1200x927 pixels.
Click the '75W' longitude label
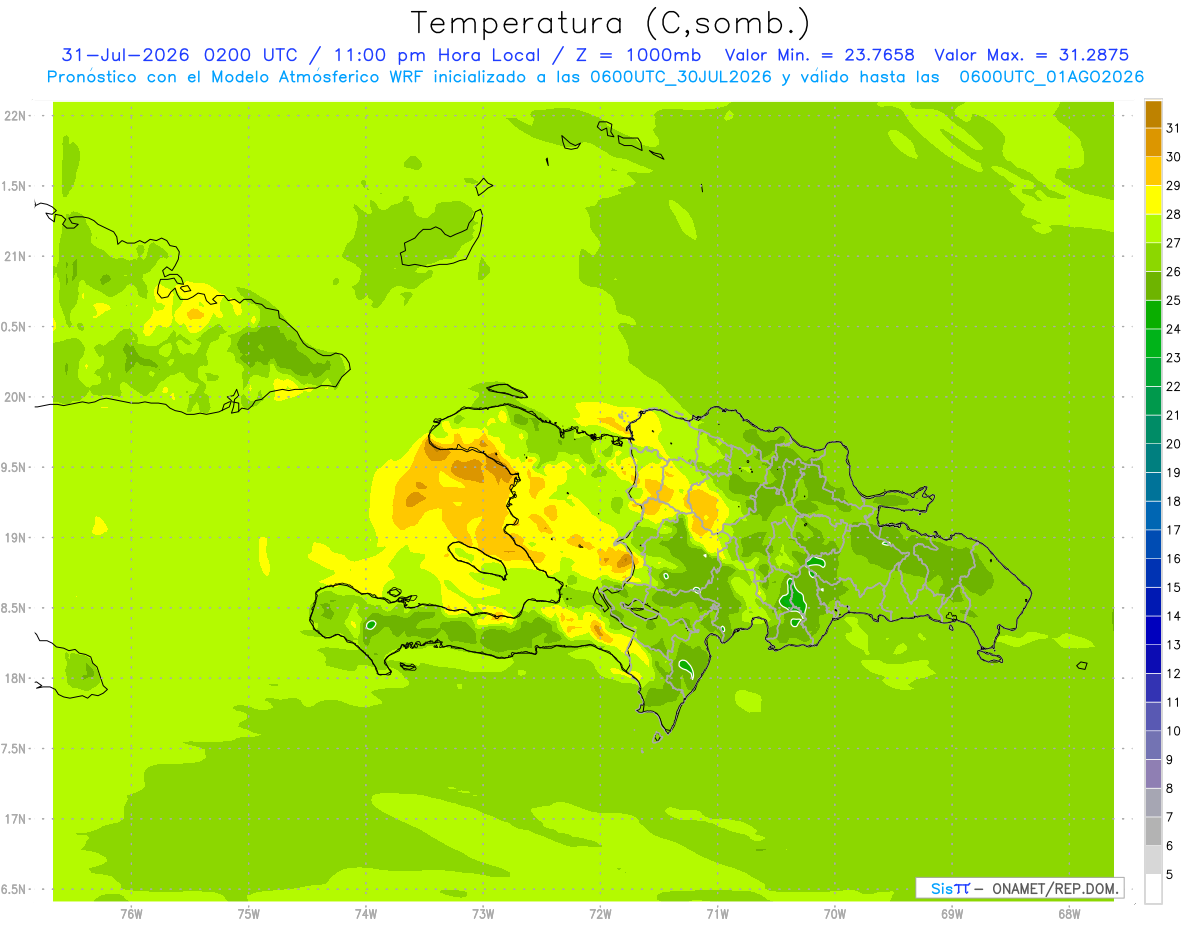click(249, 914)
